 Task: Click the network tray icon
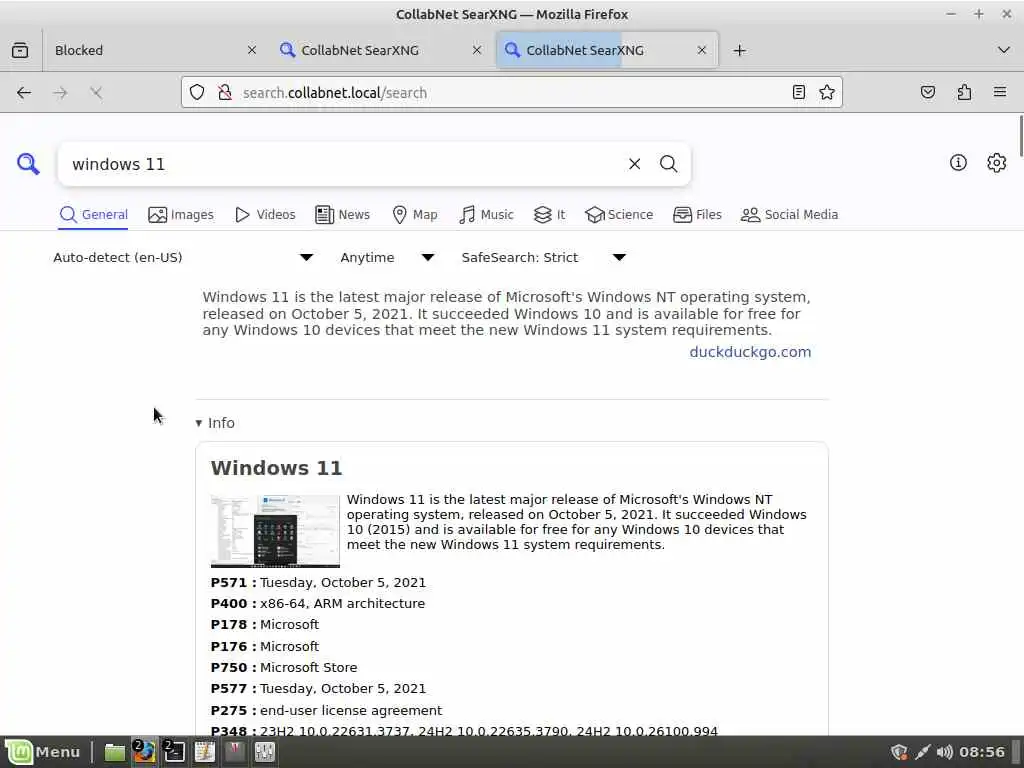click(x=922, y=752)
